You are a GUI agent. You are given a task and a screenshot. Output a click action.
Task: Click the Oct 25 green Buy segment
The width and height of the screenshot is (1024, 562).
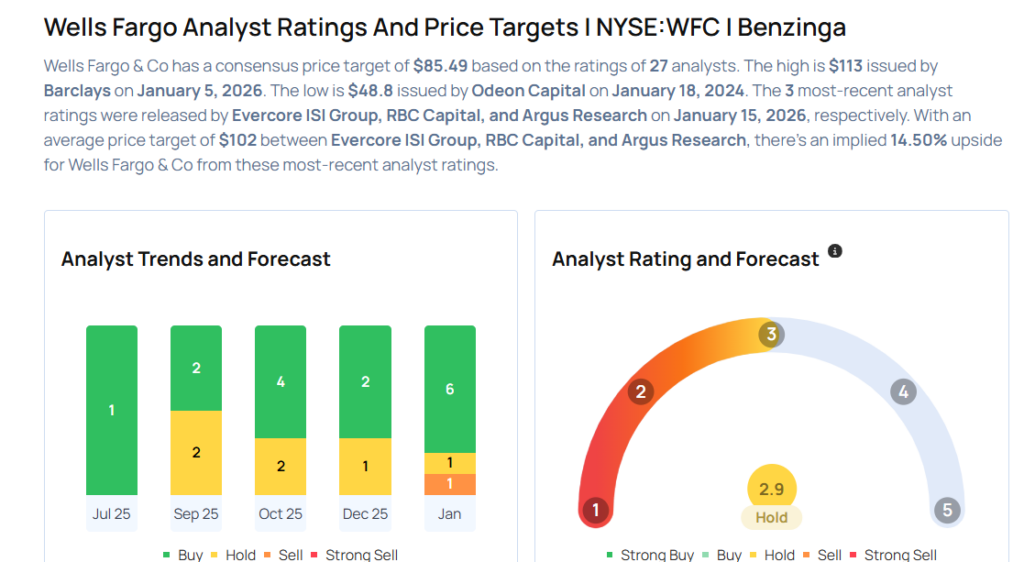280,381
